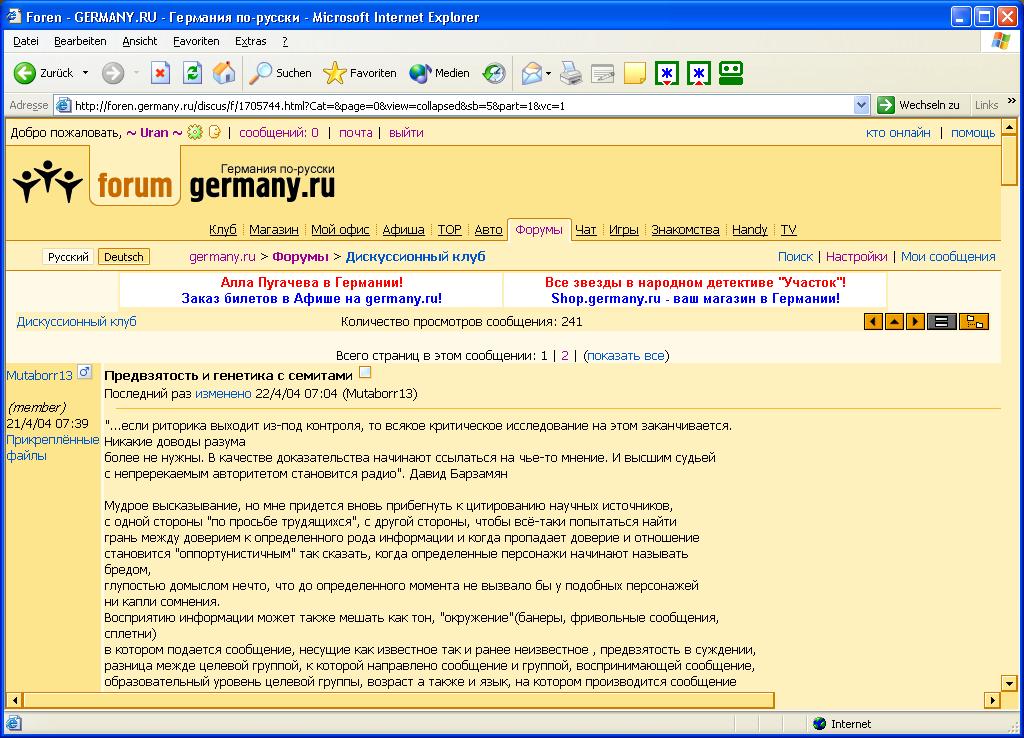Select the Чат navigation tab
This screenshot has width=1024, height=738.
coord(586,230)
